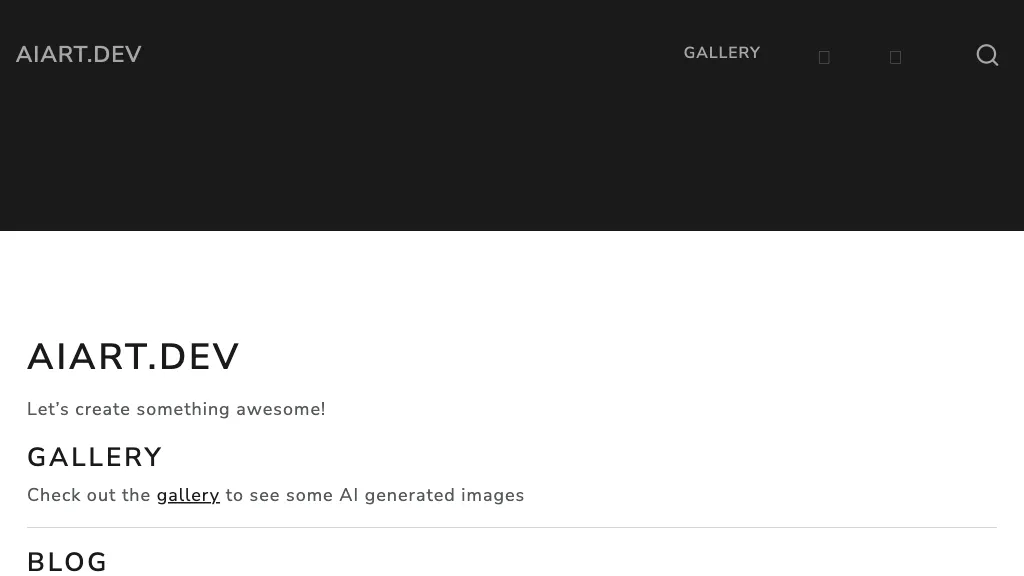The image size is (1024, 576).
Task: Click the horizontal divider above BLOG
Action: tap(512, 527)
